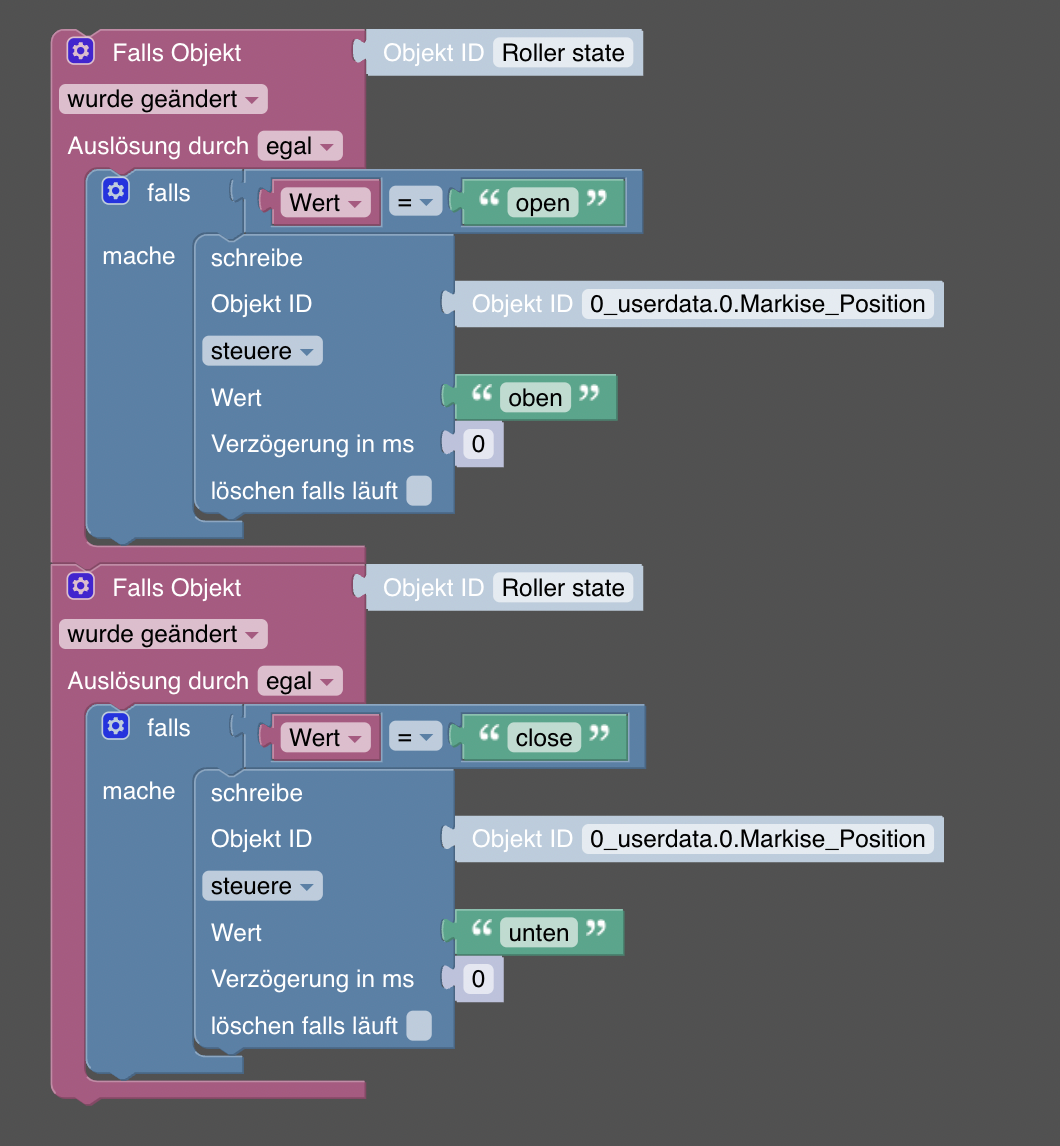Click gear icon on falls block with close
The image size is (1060, 1146).
tap(116, 726)
